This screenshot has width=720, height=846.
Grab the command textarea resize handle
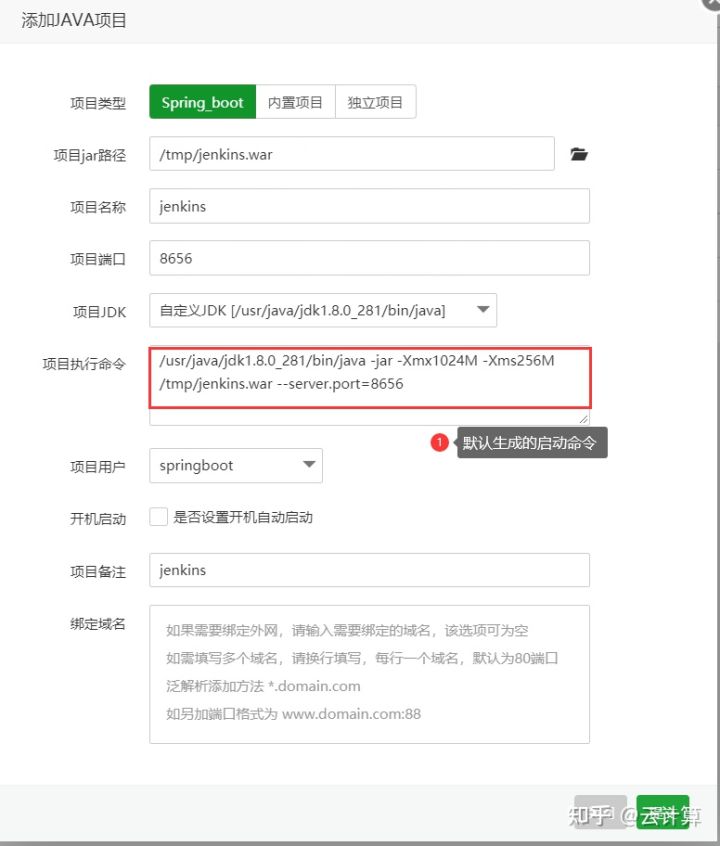pos(584,419)
